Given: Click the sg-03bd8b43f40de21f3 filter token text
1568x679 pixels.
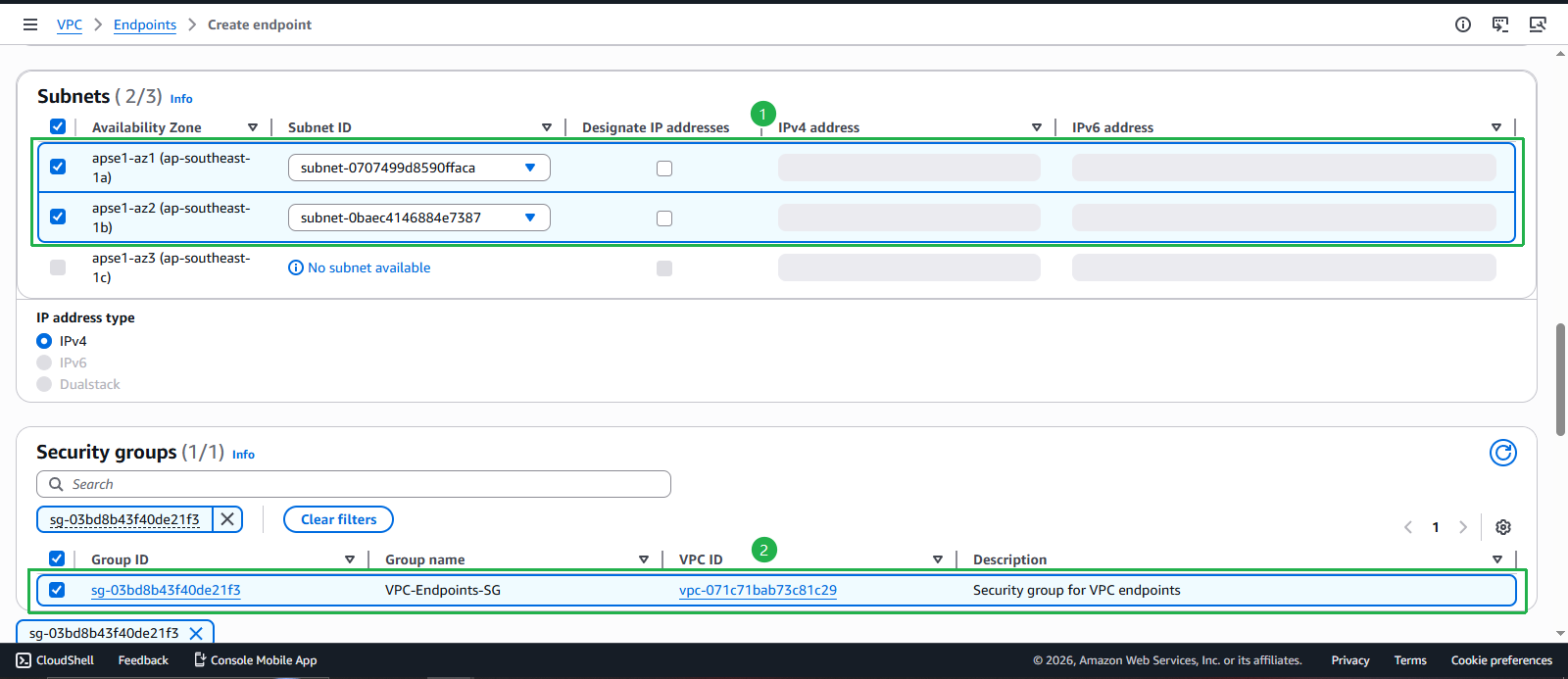Looking at the screenshot, I should point(124,519).
